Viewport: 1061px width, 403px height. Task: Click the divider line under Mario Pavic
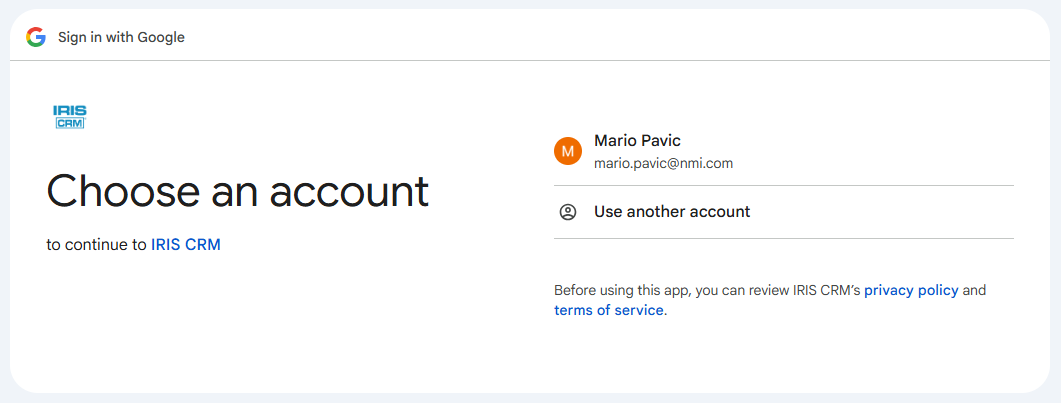(783, 186)
